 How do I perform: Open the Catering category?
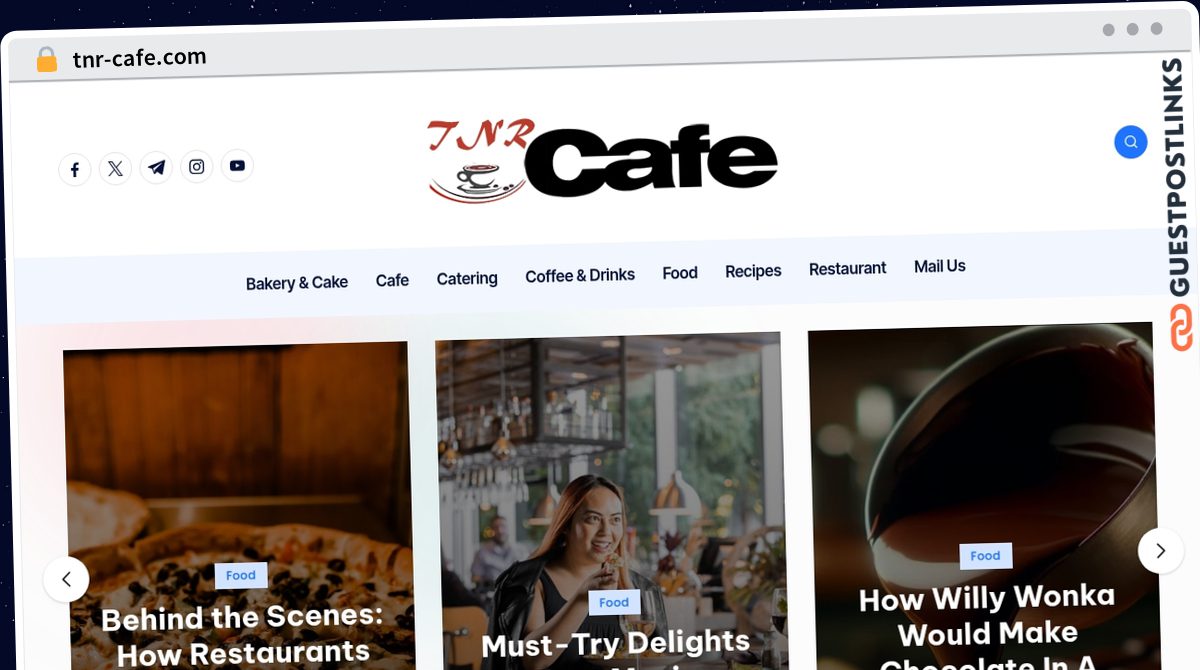point(467,278)
